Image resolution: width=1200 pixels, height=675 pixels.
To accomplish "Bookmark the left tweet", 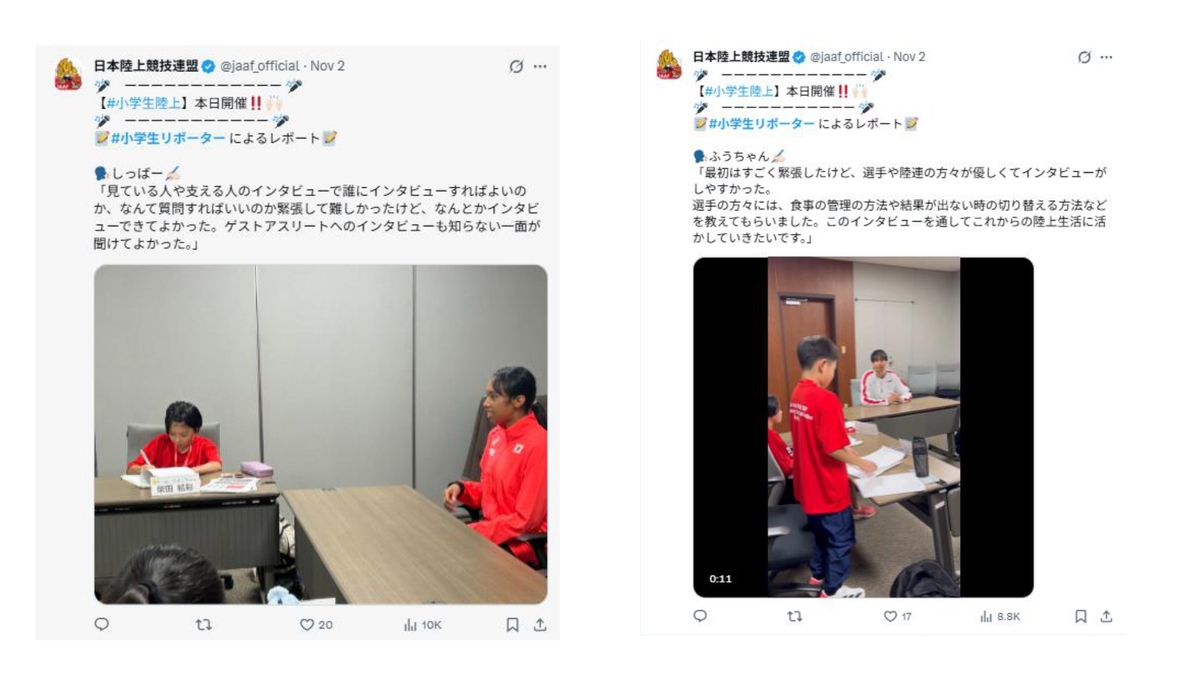I will [512, 624].
